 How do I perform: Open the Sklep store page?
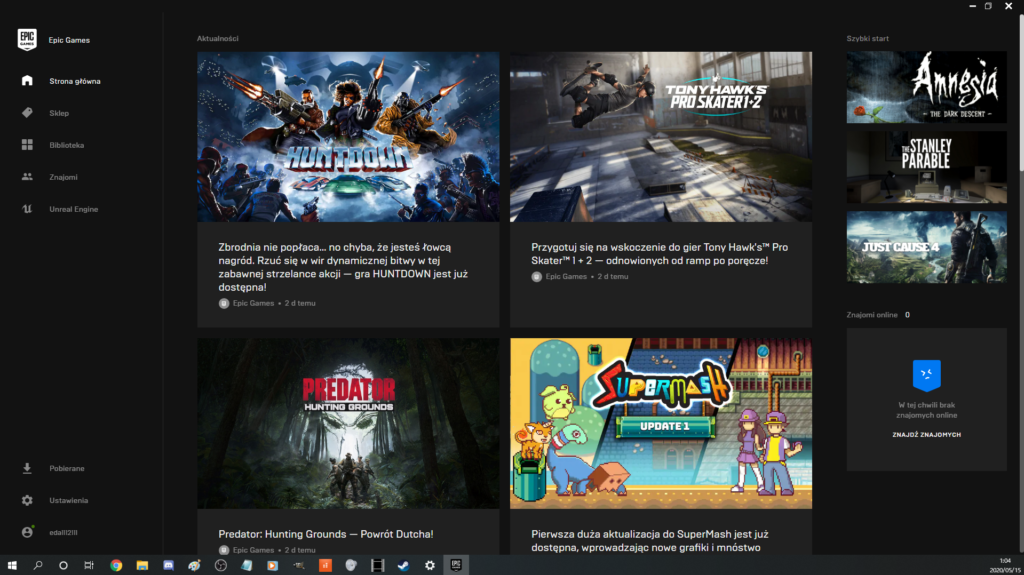tap(59, 113)
